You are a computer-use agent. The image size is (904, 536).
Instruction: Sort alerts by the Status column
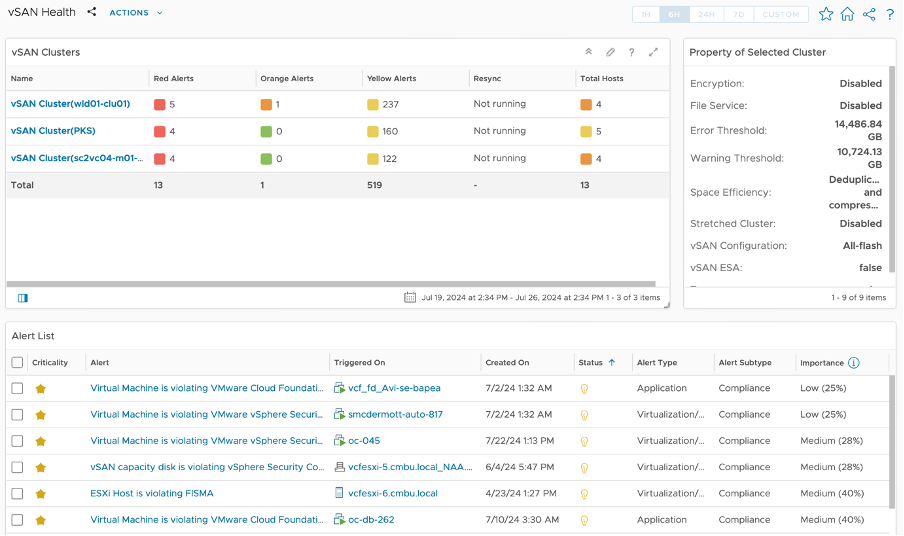click(590, 363)
